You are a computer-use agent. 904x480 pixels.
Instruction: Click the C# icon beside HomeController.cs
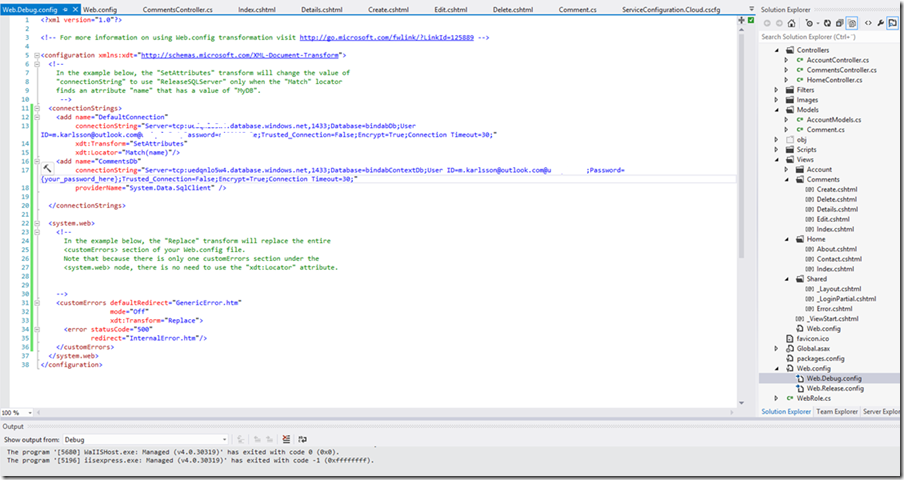[800, 80]
